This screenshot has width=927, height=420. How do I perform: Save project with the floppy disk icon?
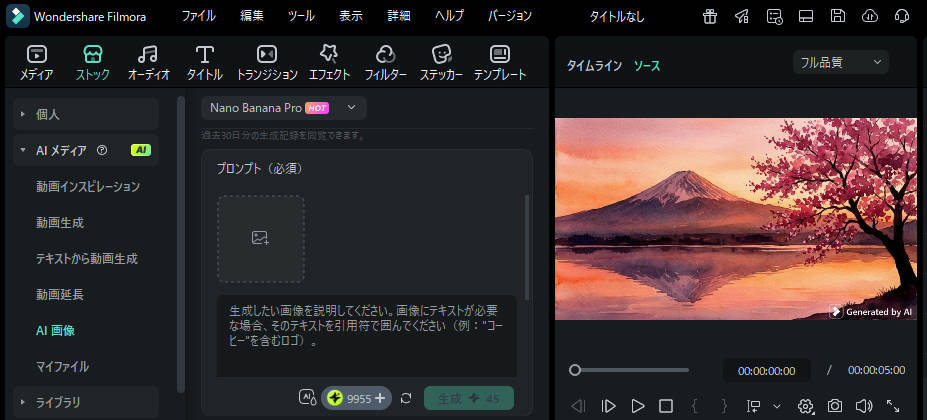coord(838,16)
